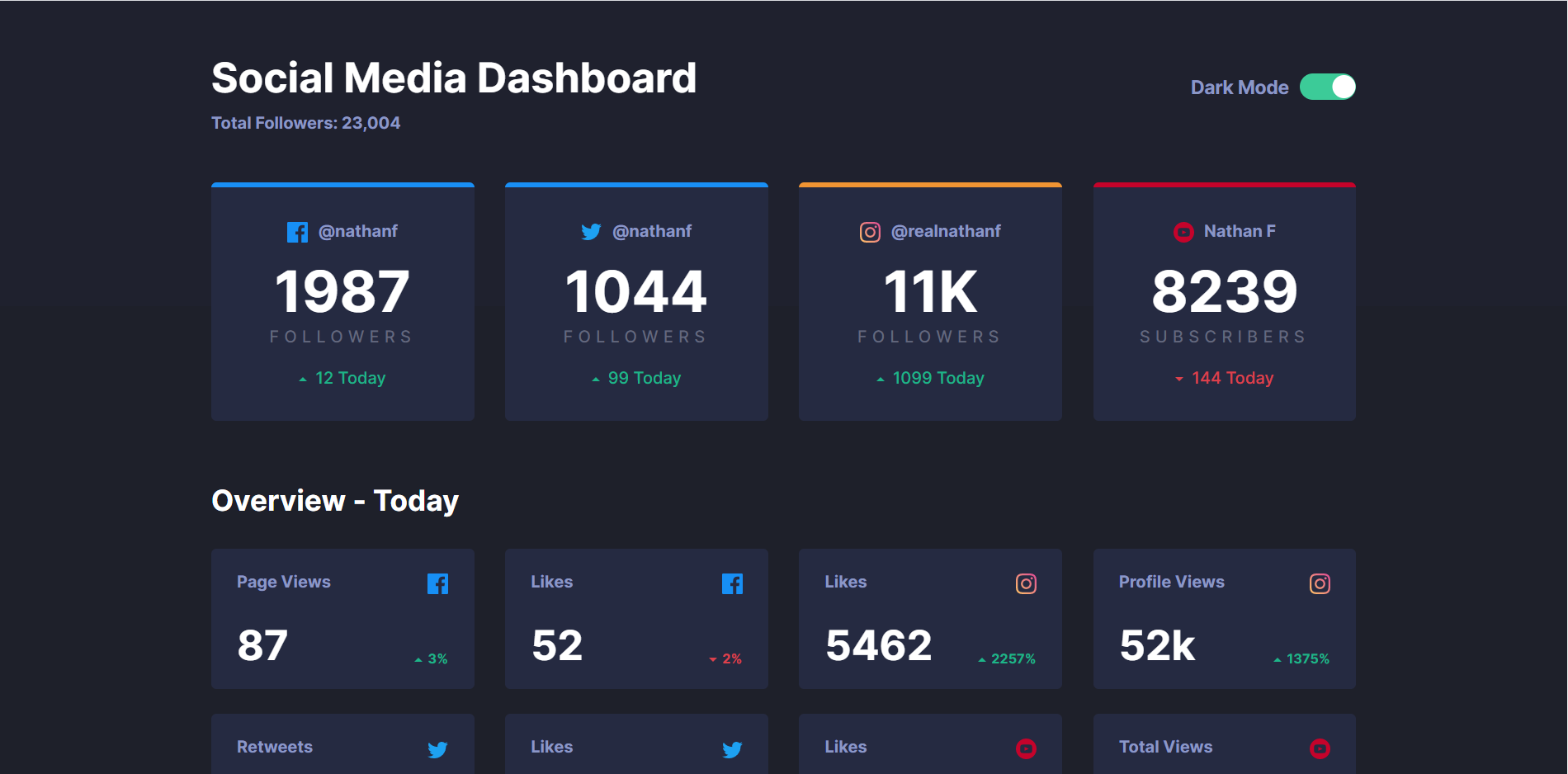1568x774 pixels.
Task: Click the 52k profile views value
Action: [1157, 645]
